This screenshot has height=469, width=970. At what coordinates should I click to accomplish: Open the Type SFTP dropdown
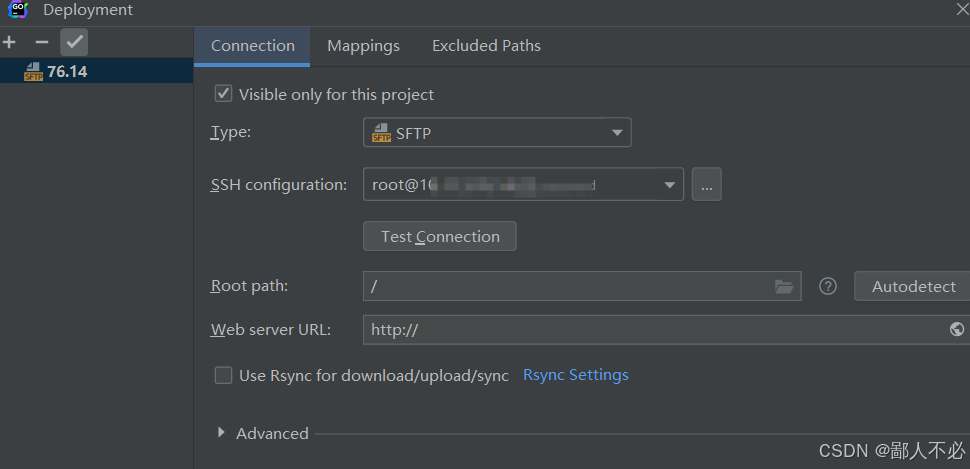[497, 132]
